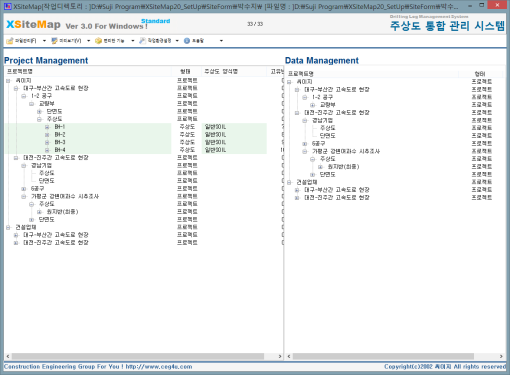
Task: Click Project Management horizontal scrollbar thumb
Action: pos(138,356)
